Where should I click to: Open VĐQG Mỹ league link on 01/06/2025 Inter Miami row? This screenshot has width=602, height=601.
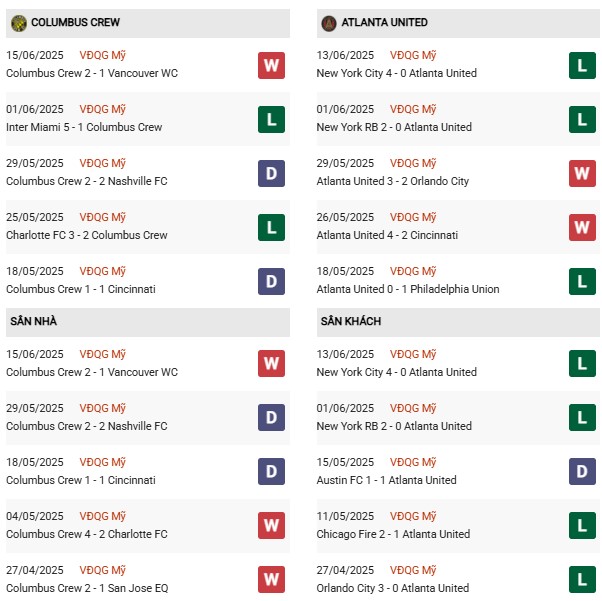(103, 109)
